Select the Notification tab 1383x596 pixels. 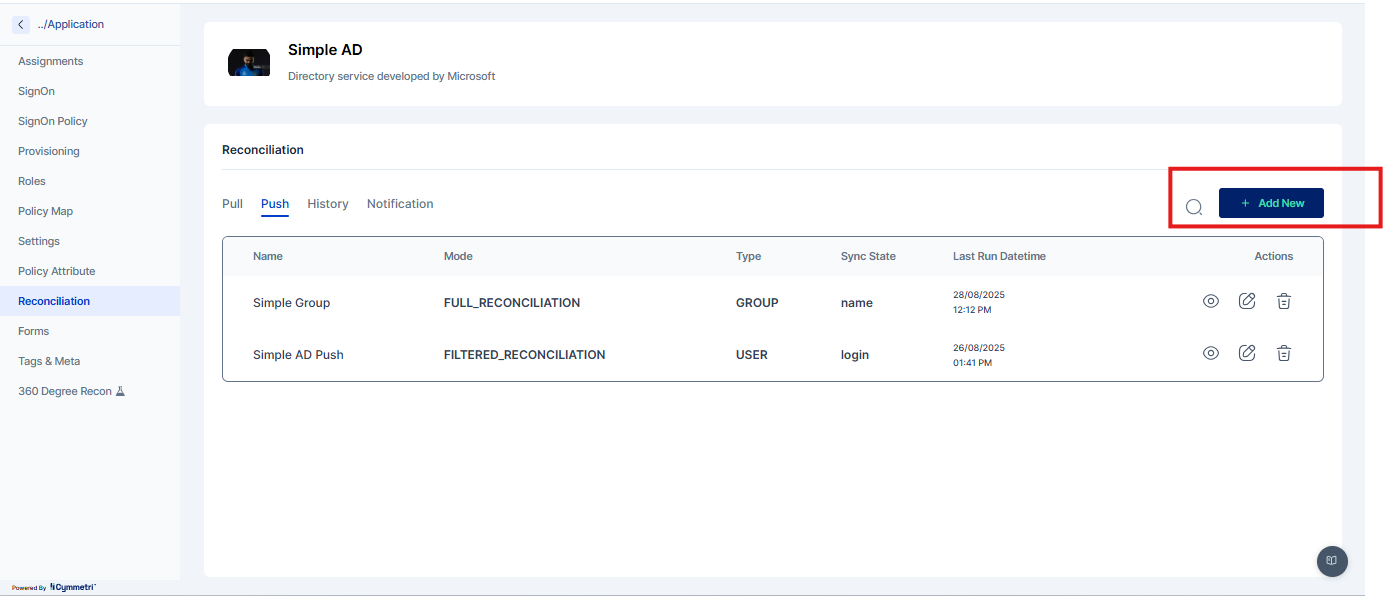pyautogui.click(x=400, y=204)
